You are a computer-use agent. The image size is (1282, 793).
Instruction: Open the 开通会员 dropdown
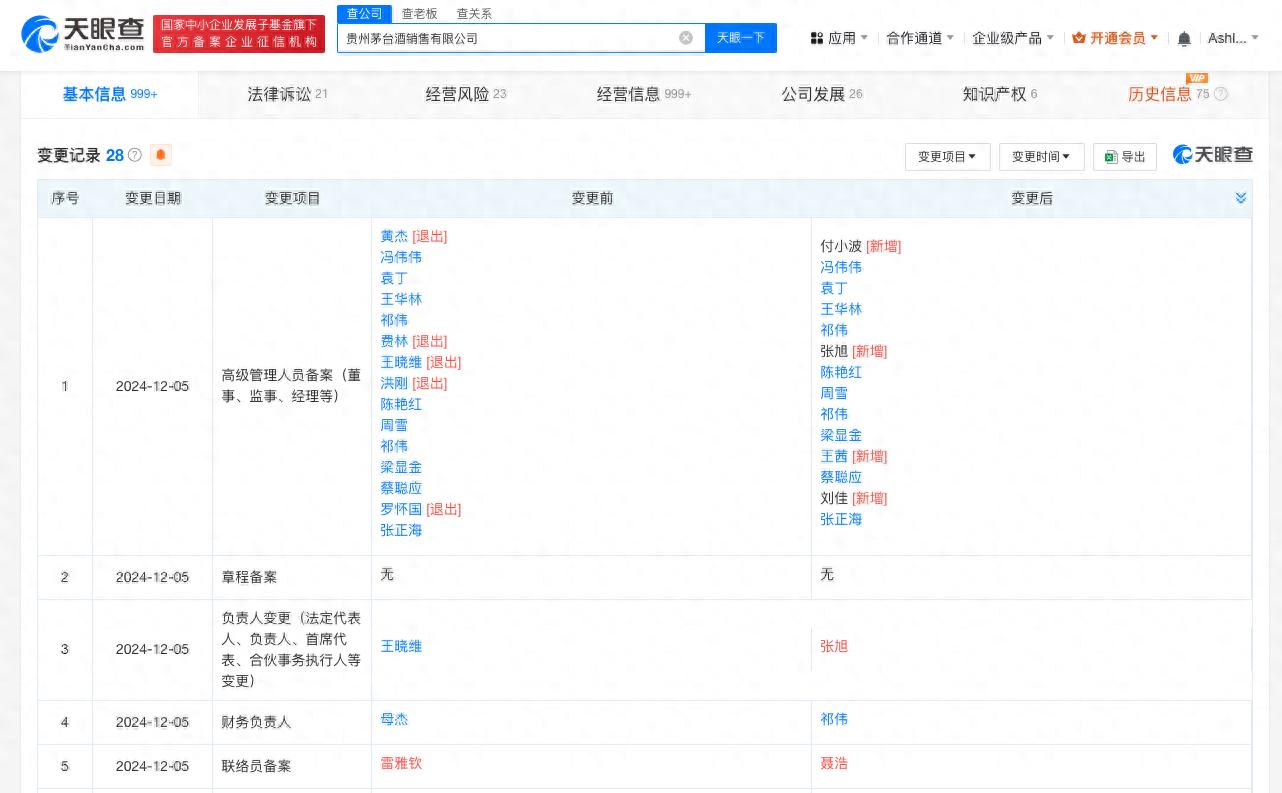point(1115,38)
